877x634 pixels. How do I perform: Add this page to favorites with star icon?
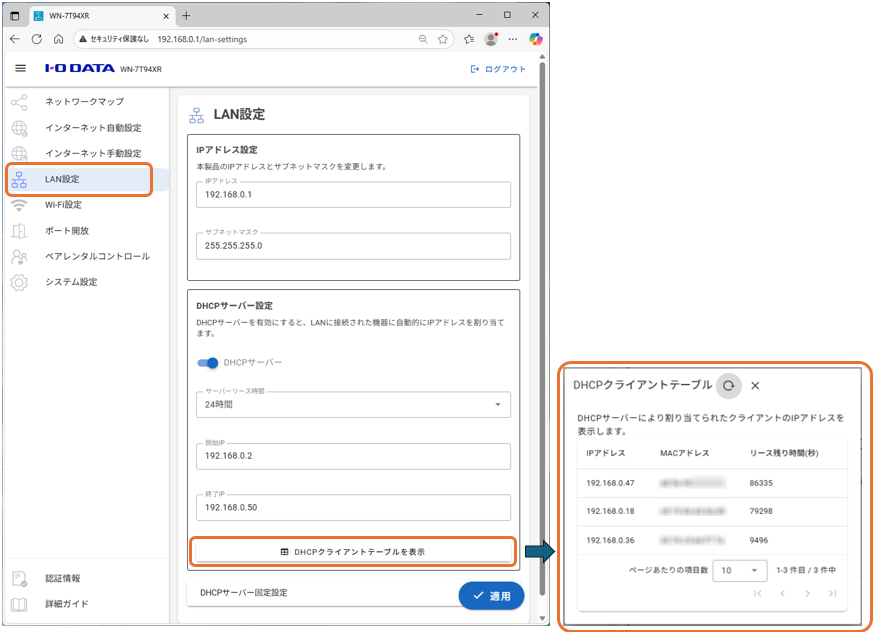click(443, 39)
